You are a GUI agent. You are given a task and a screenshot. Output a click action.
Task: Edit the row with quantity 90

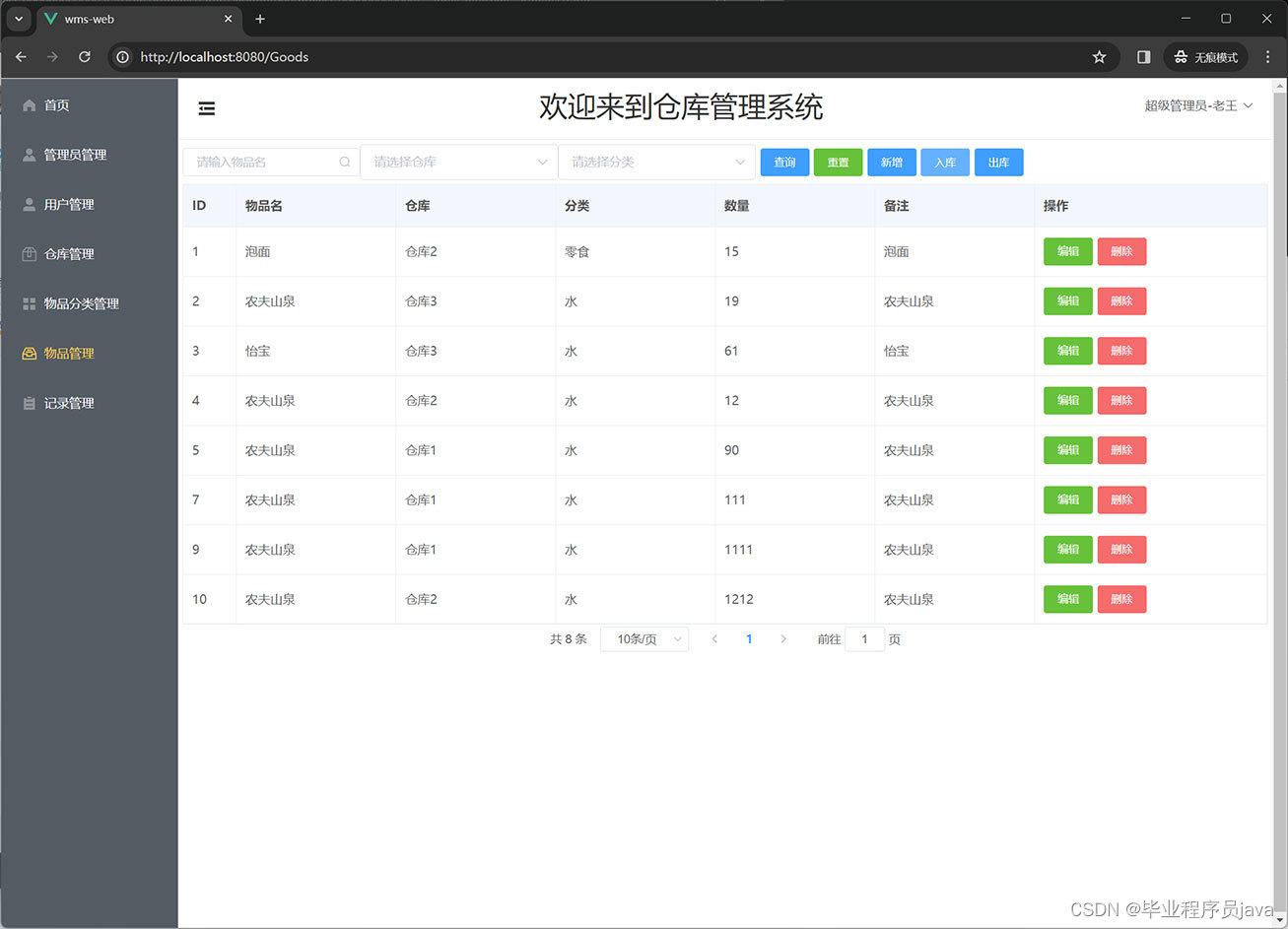pos(1068,450)
